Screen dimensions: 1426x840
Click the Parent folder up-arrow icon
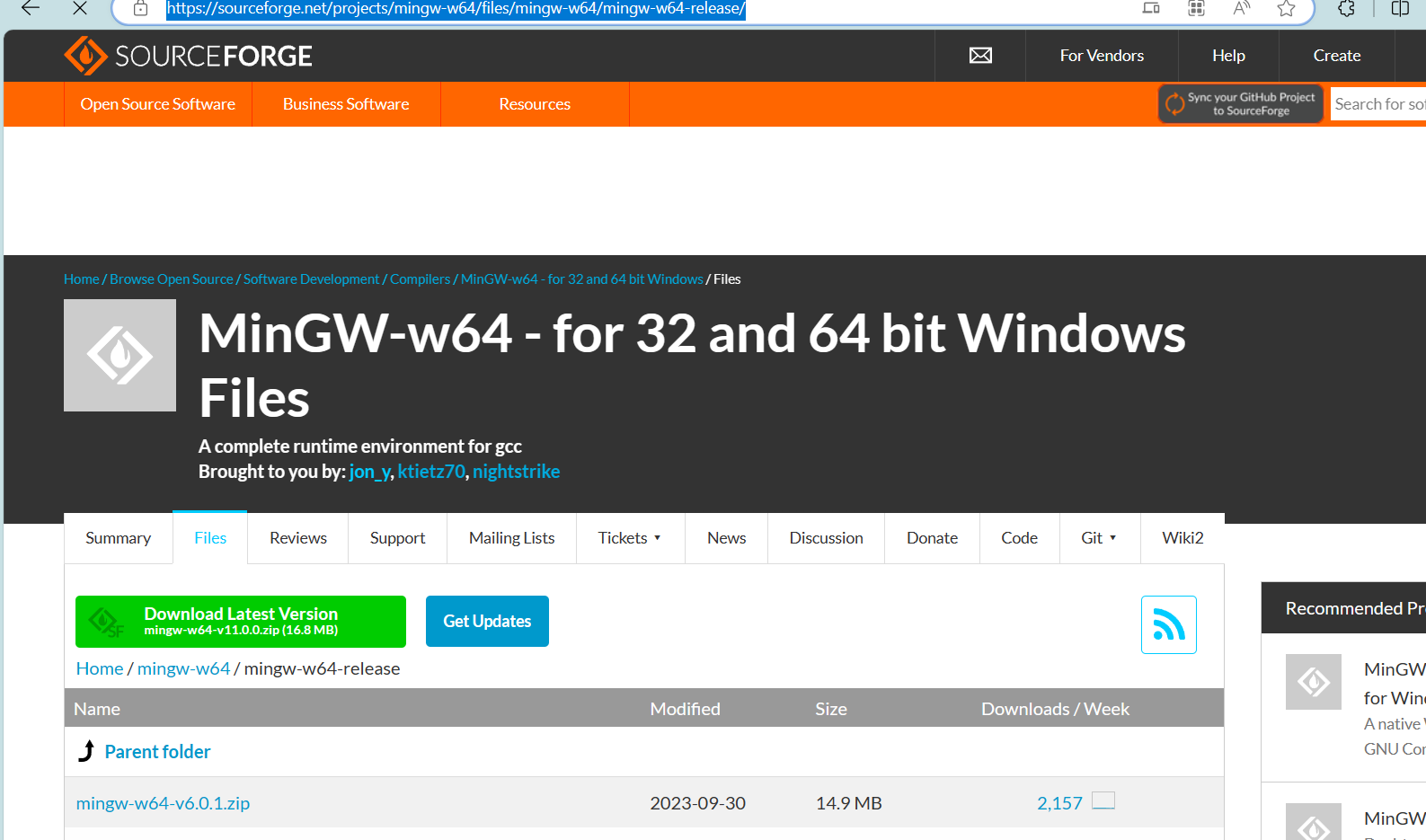tap(86, 751)
